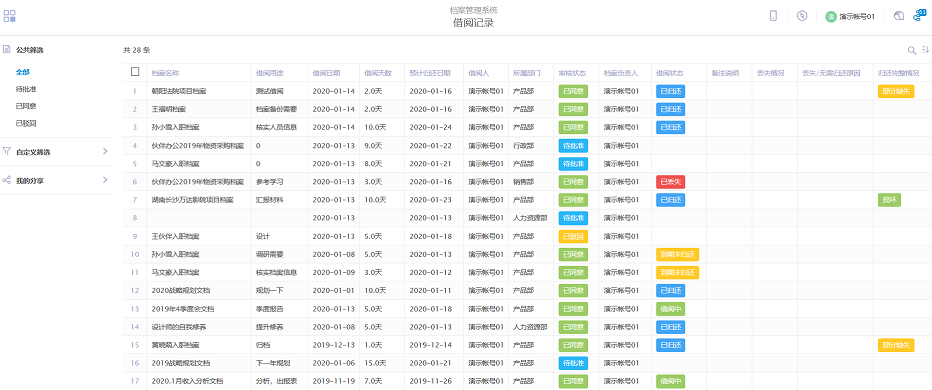This screenshot has height=390, width=932.
Task: Open record 2020战略规划文档
Action: 181,291
